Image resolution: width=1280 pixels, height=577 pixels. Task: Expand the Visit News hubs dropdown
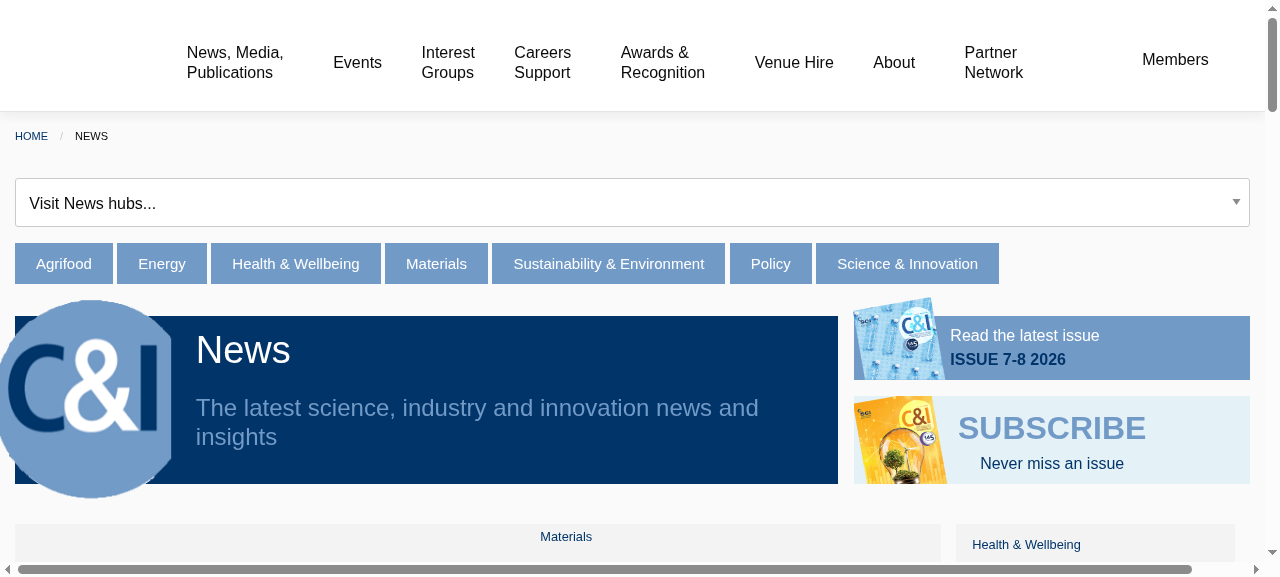[x=632, y=203]
